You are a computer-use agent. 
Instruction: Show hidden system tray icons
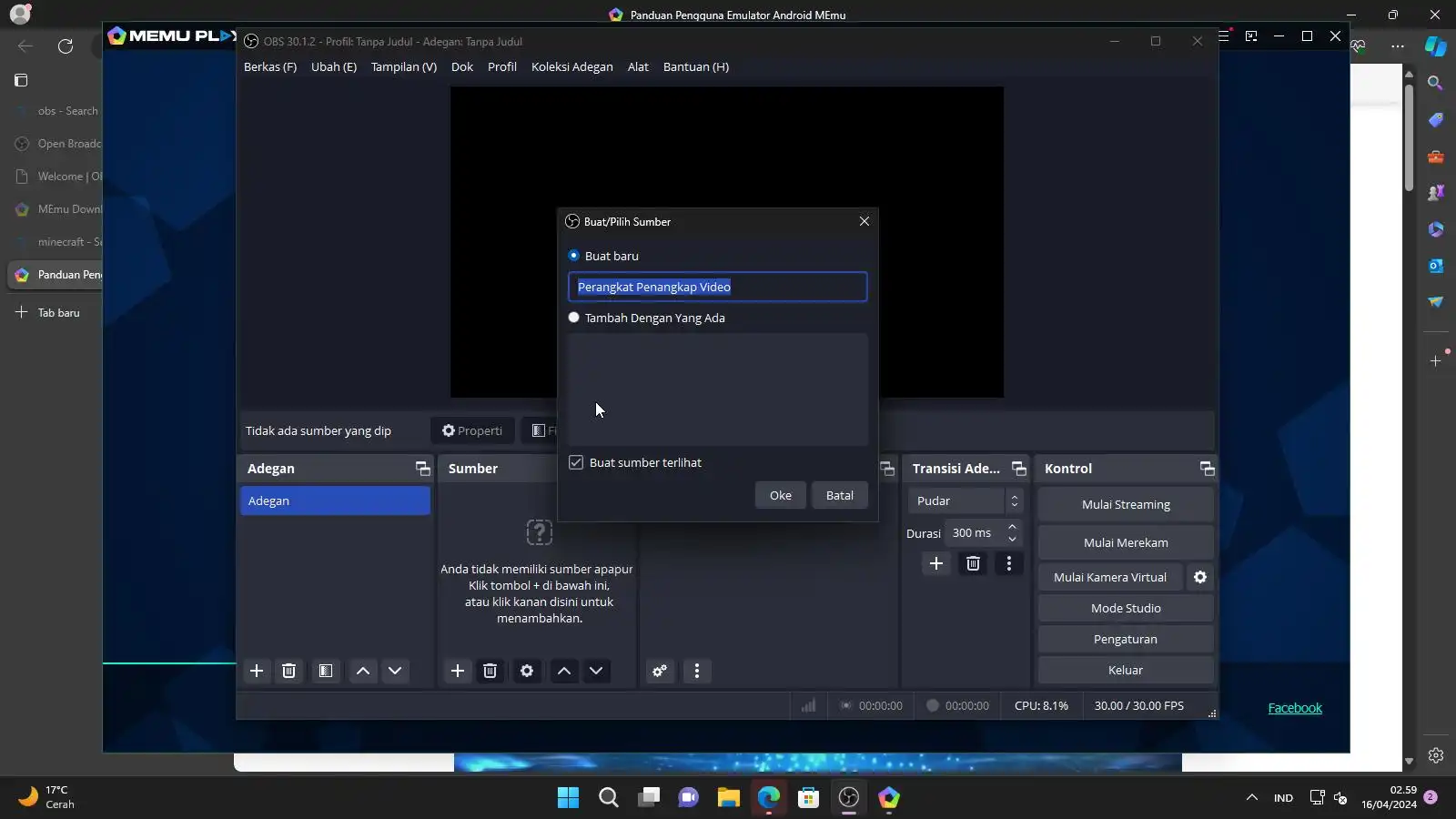tap(1252, 798)
